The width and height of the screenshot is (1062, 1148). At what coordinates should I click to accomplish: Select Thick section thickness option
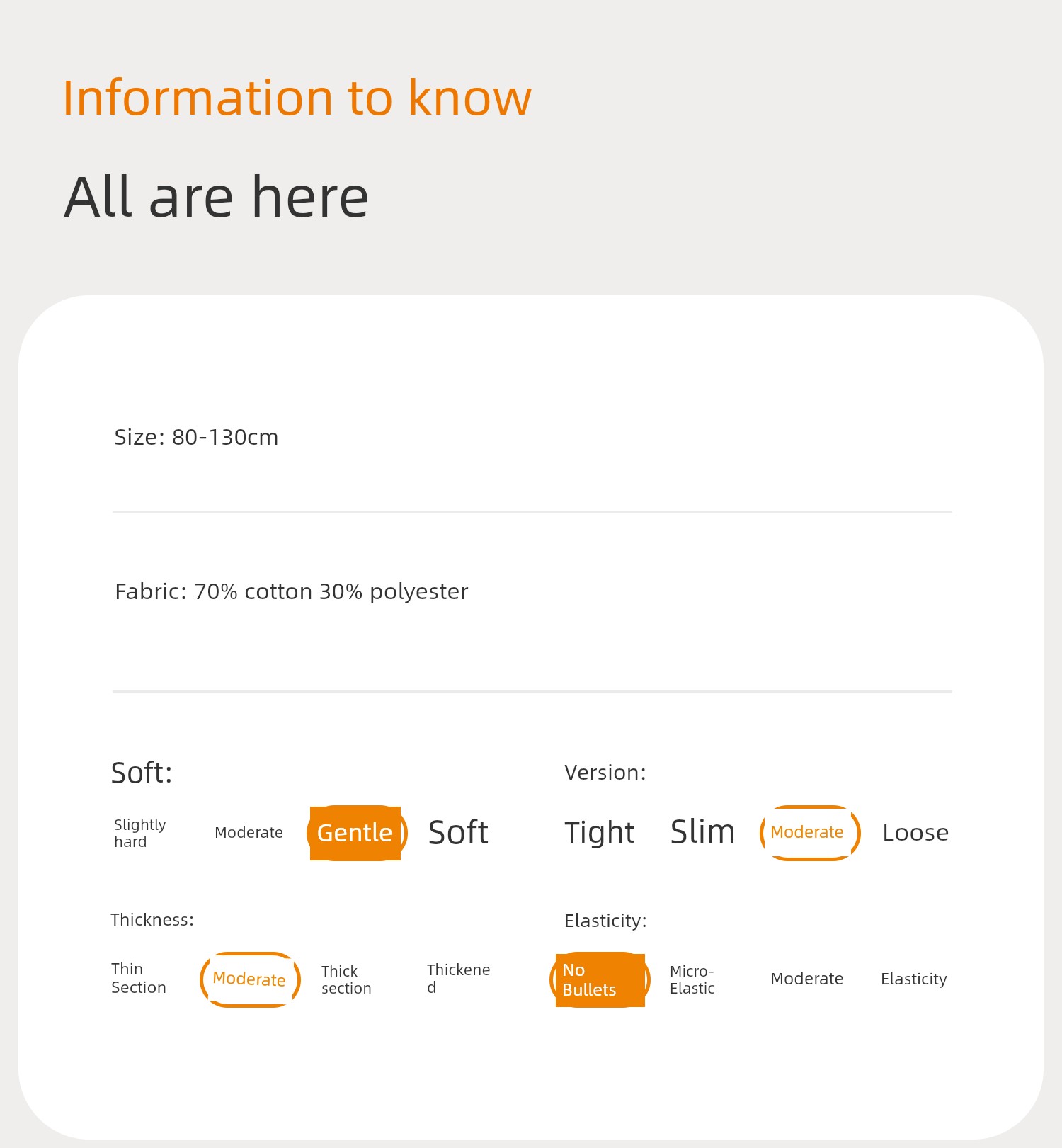[346, 979]
